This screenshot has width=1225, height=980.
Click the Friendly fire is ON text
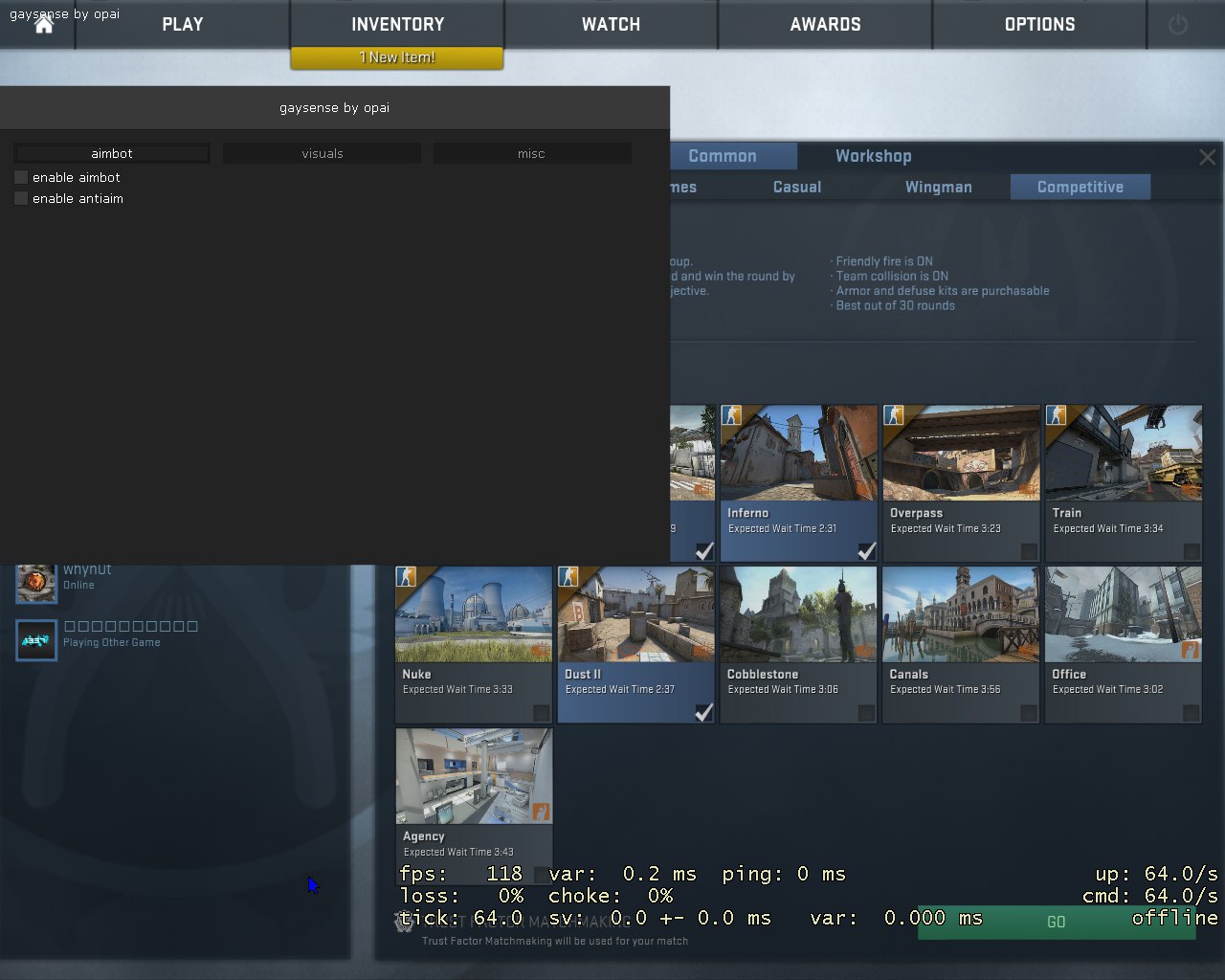pyautogui.click(x=881, y=261)
